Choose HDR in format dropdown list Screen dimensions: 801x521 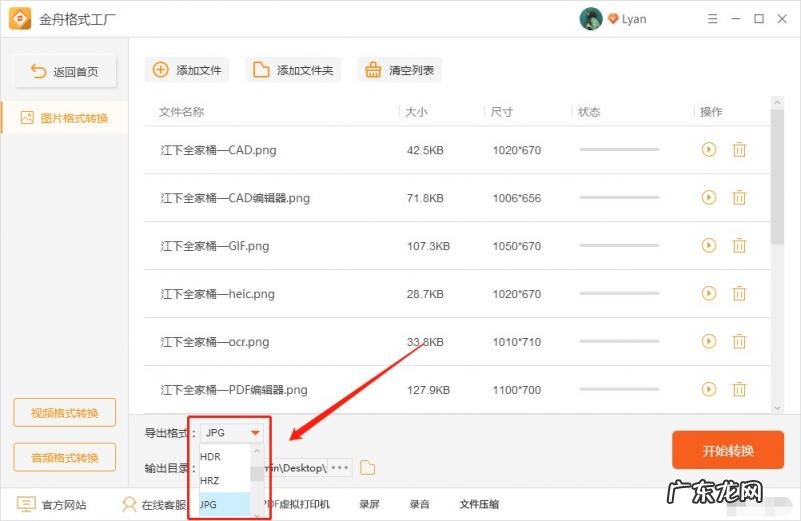click(x=225, y=457)
